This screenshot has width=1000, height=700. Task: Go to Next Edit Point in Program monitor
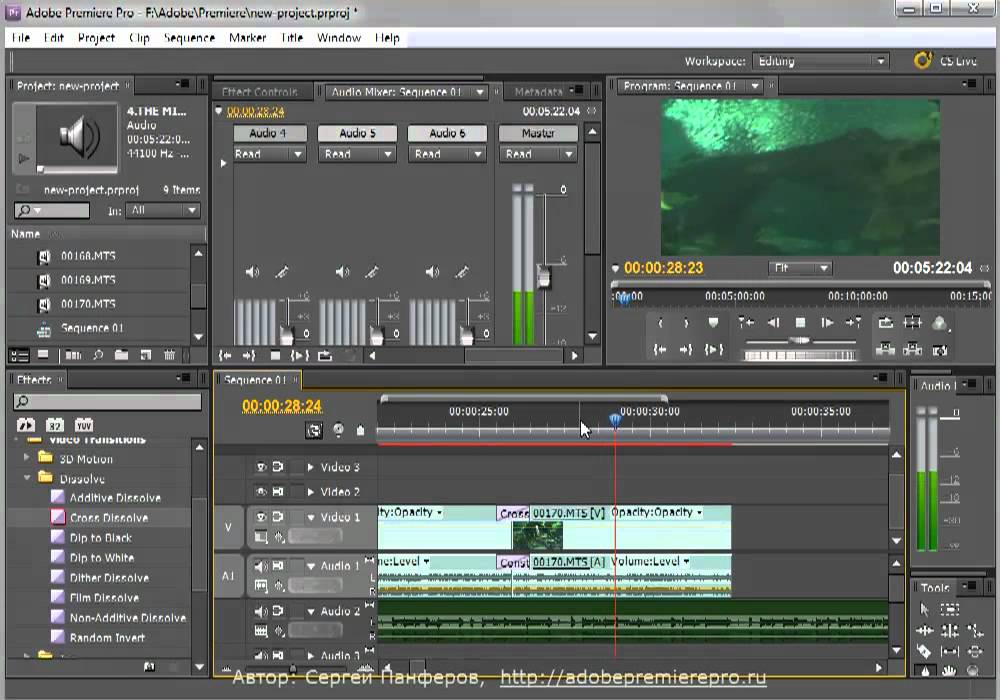pyautogui.click(x=854, y=323)
